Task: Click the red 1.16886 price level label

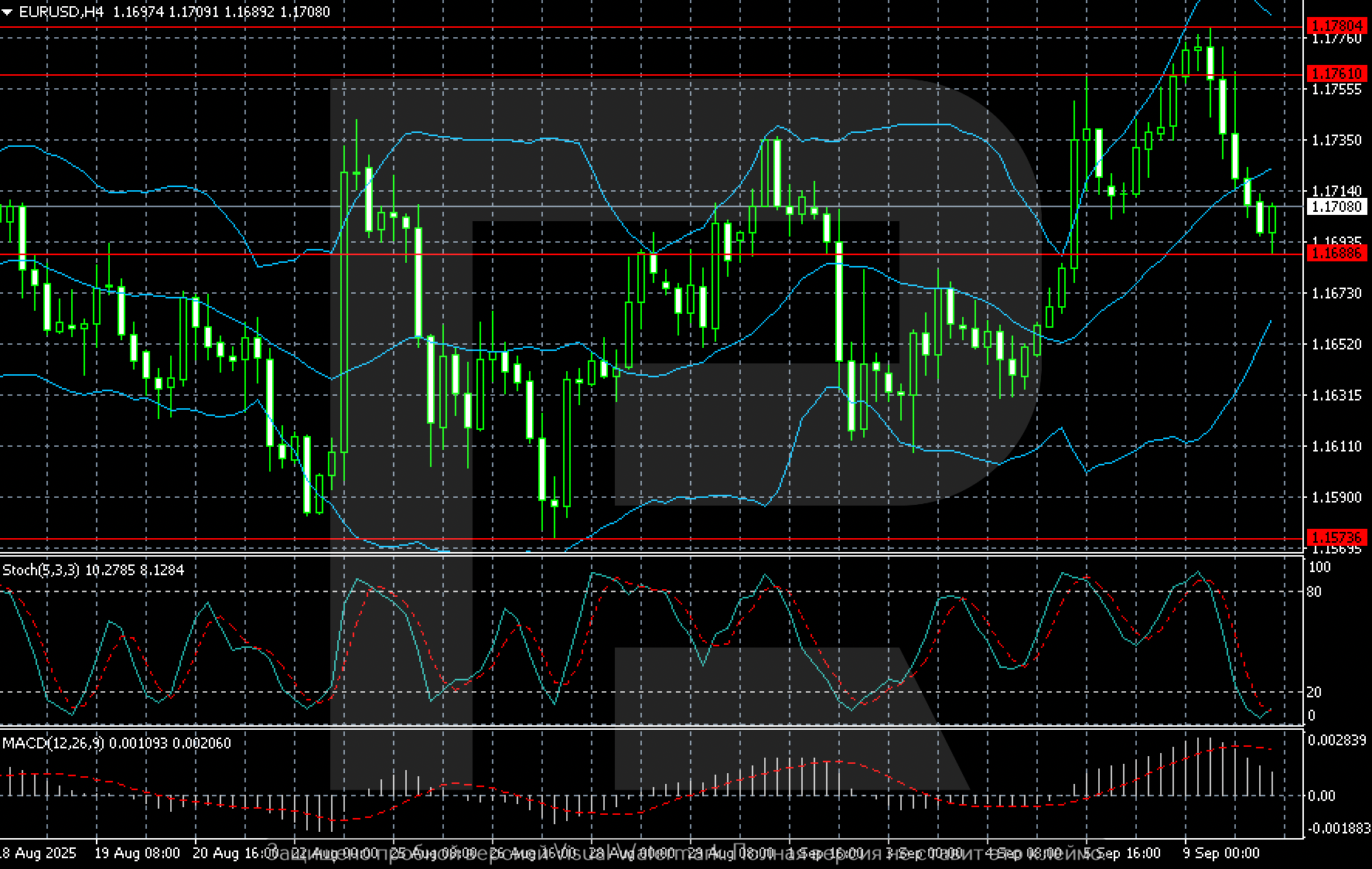Action: pos(1336,254)
